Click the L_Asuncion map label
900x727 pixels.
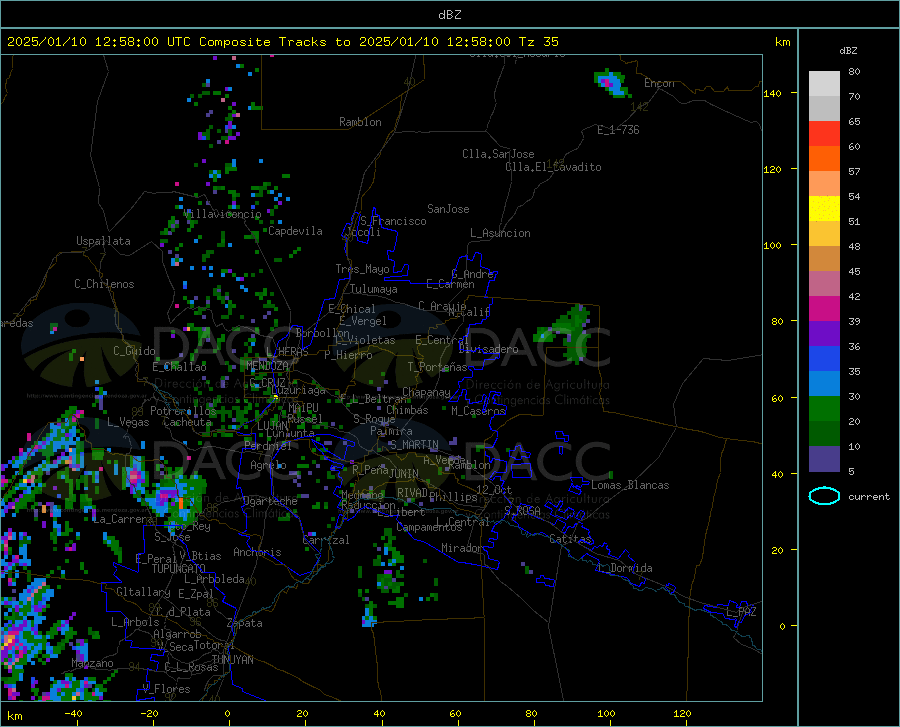click(500, 233)
